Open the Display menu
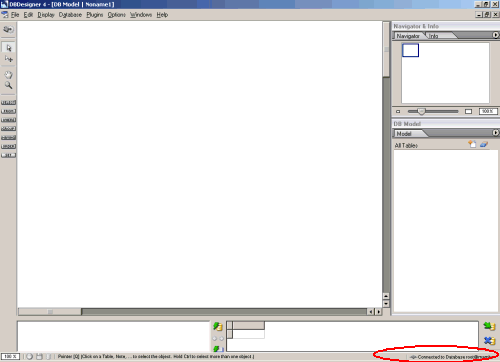 (x=46, y=15)
